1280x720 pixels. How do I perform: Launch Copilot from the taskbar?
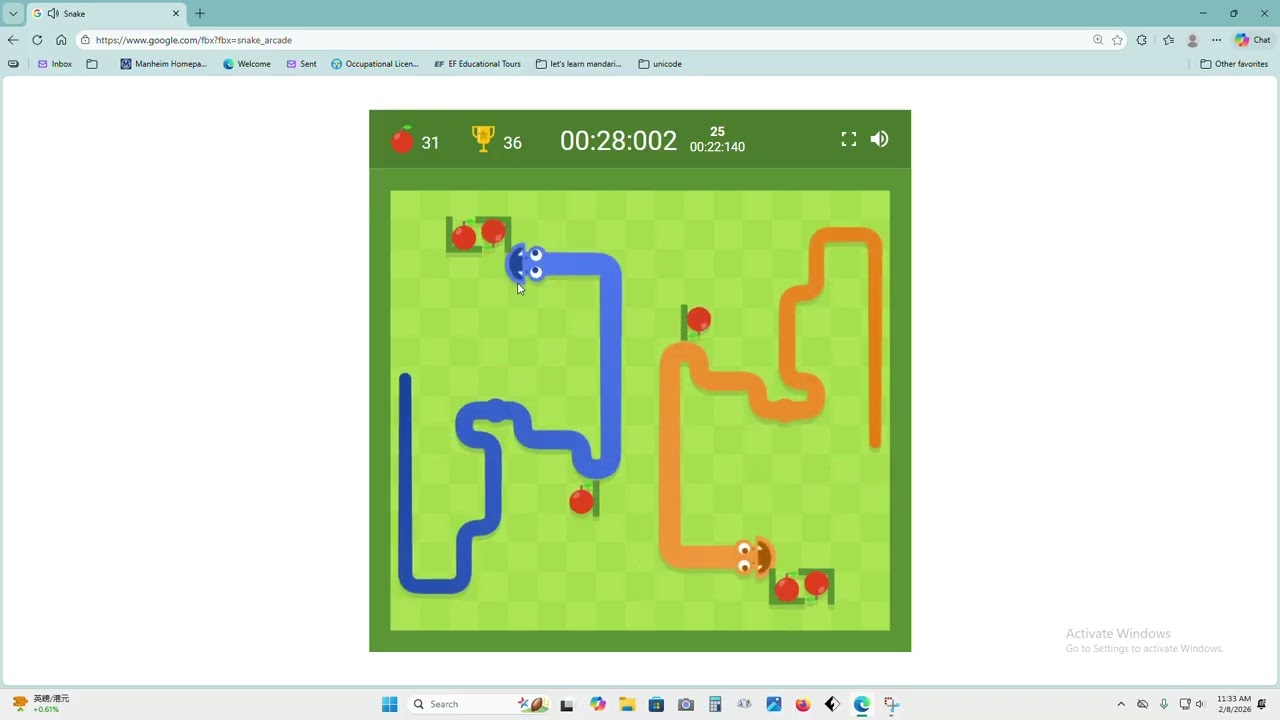click(x=598, y=704)
